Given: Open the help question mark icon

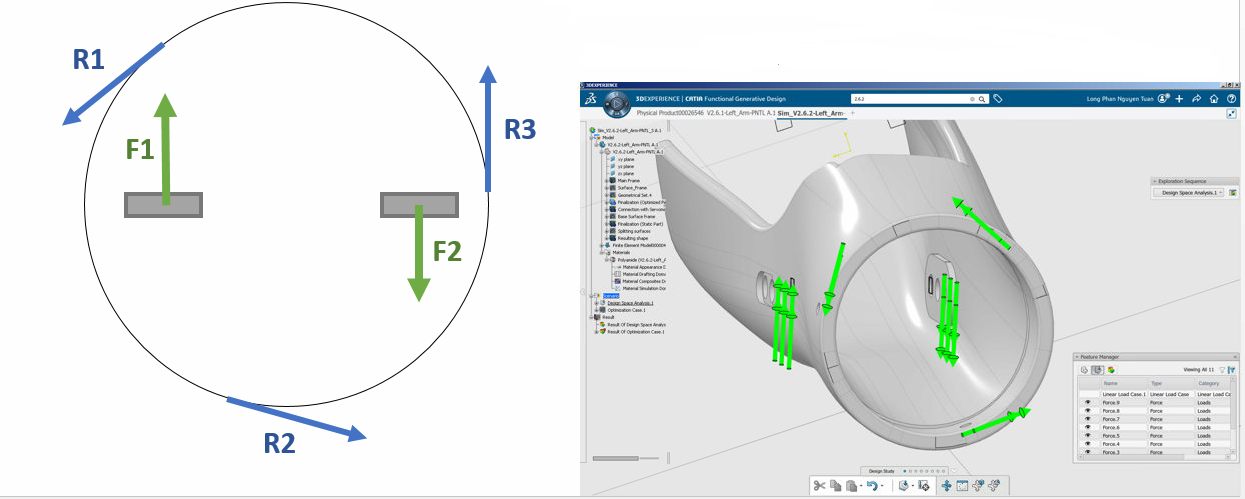Looking at the screenshot, I should click(1231, 99).
